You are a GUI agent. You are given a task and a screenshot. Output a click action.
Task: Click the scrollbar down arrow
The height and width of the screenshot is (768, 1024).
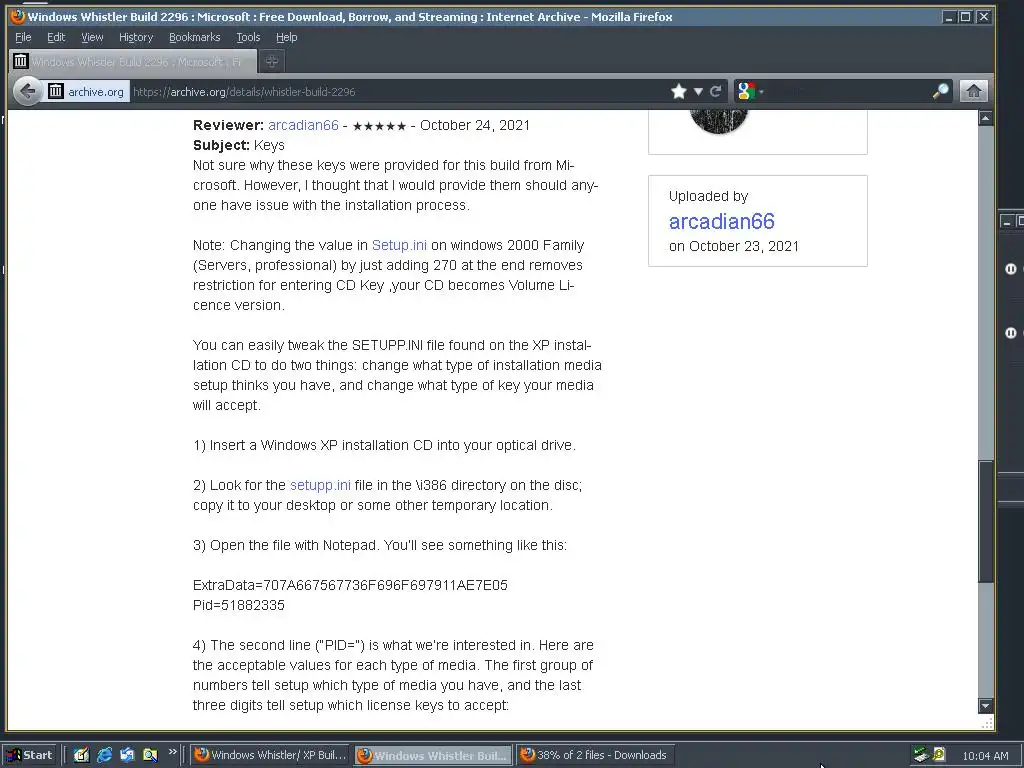[x=985, y=705]
